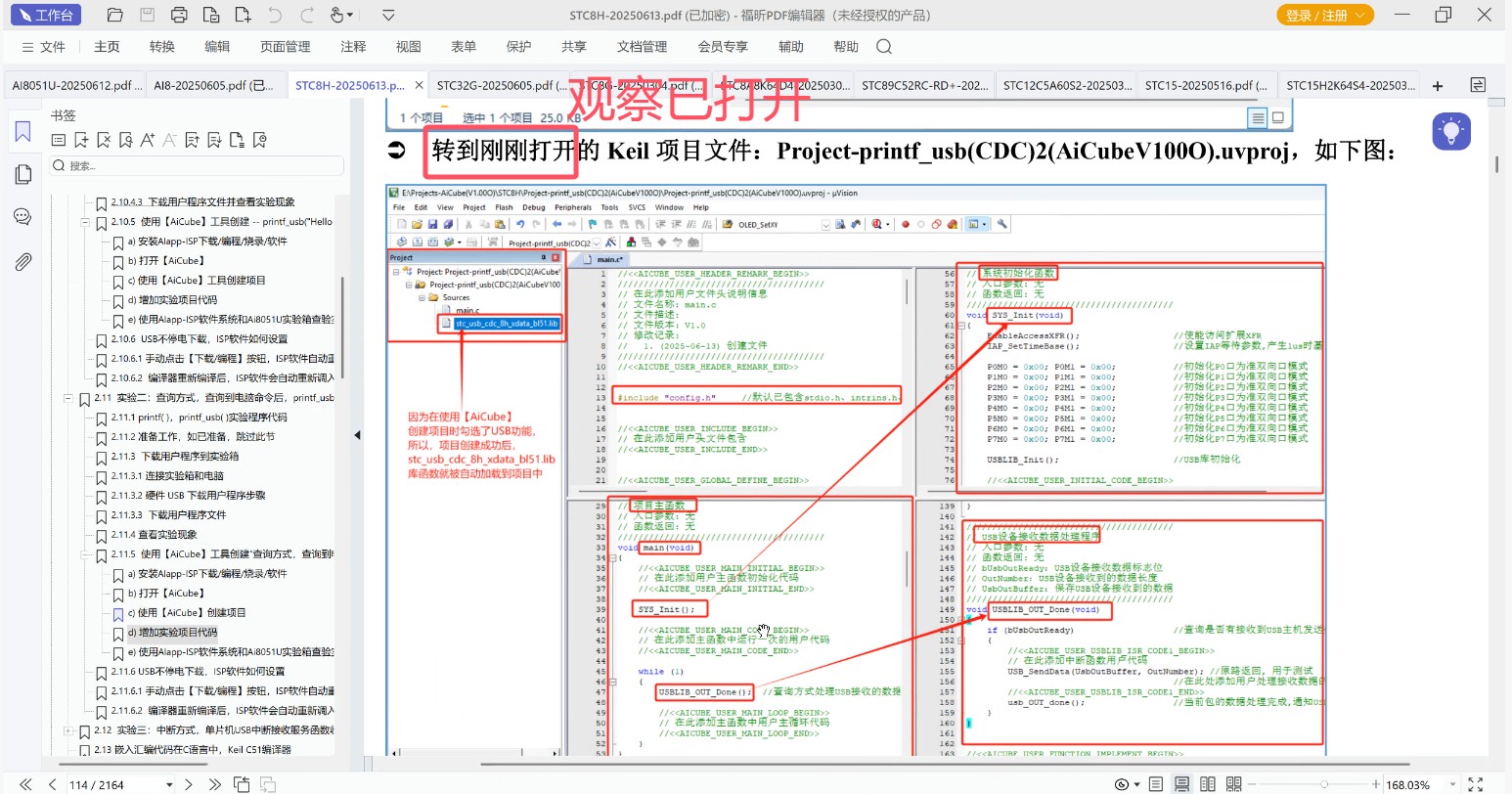
Task: Close the STC8H-20250613 document tab
Action: [419, 85]
